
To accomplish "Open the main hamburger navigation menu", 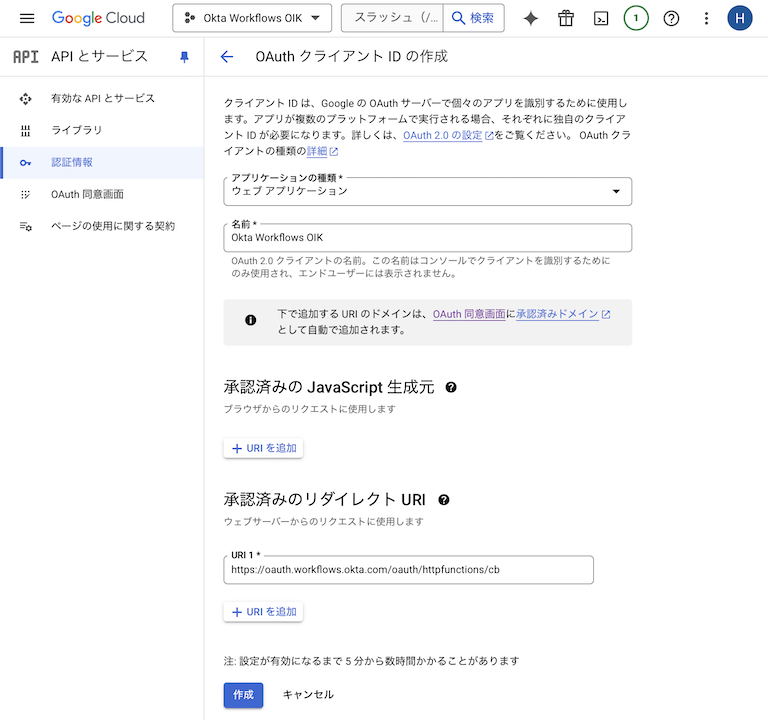I will click(x=27, y=18).
